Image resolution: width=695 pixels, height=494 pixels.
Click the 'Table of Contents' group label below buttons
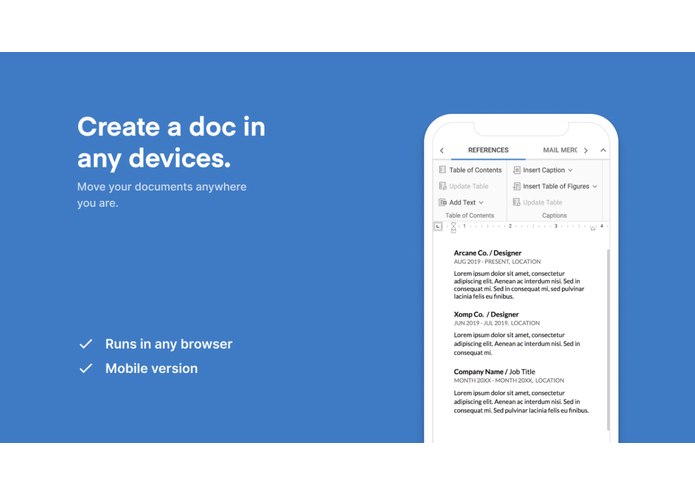pyautogui.click(x=469, y=216)
